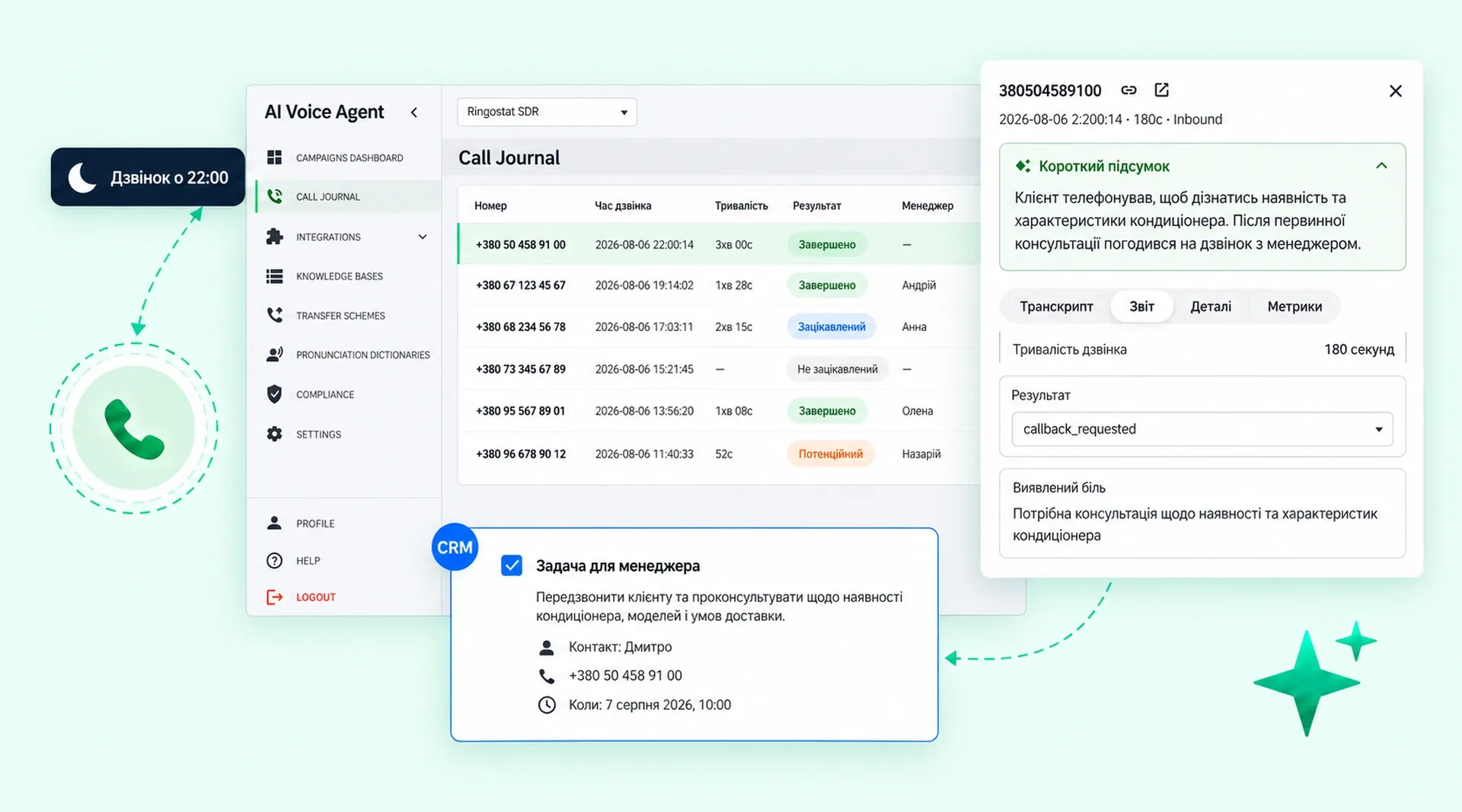Screen dimensions: 1462x812
Task: Click the sparkle icon beside Короткий підсумок
Action: pyautogui.click(x=1023, y=166)
